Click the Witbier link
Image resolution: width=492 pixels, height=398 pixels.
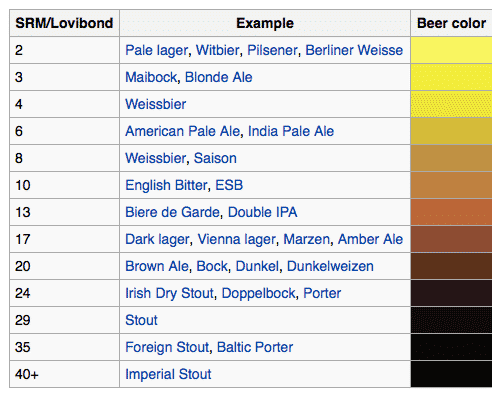(x=217, y=50)
